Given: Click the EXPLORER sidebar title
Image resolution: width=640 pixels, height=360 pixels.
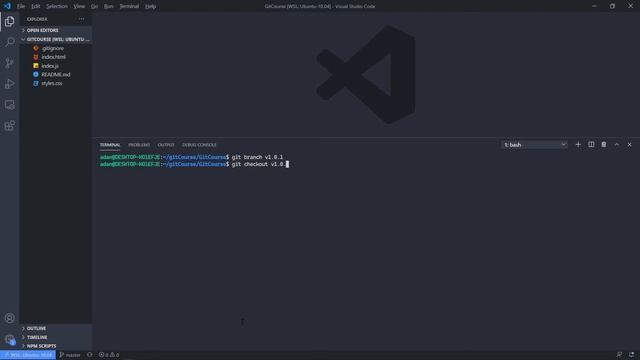Looking at the screenshot, I should coord(37,19).
